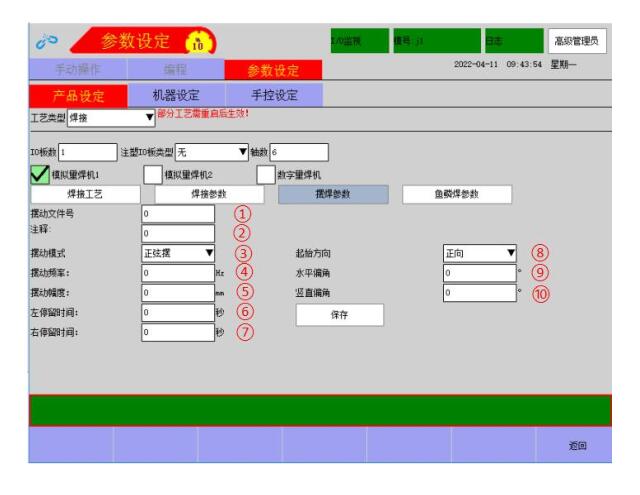Click the 注释 comment input field
This screenshot has height=495, width=640.
178,233
